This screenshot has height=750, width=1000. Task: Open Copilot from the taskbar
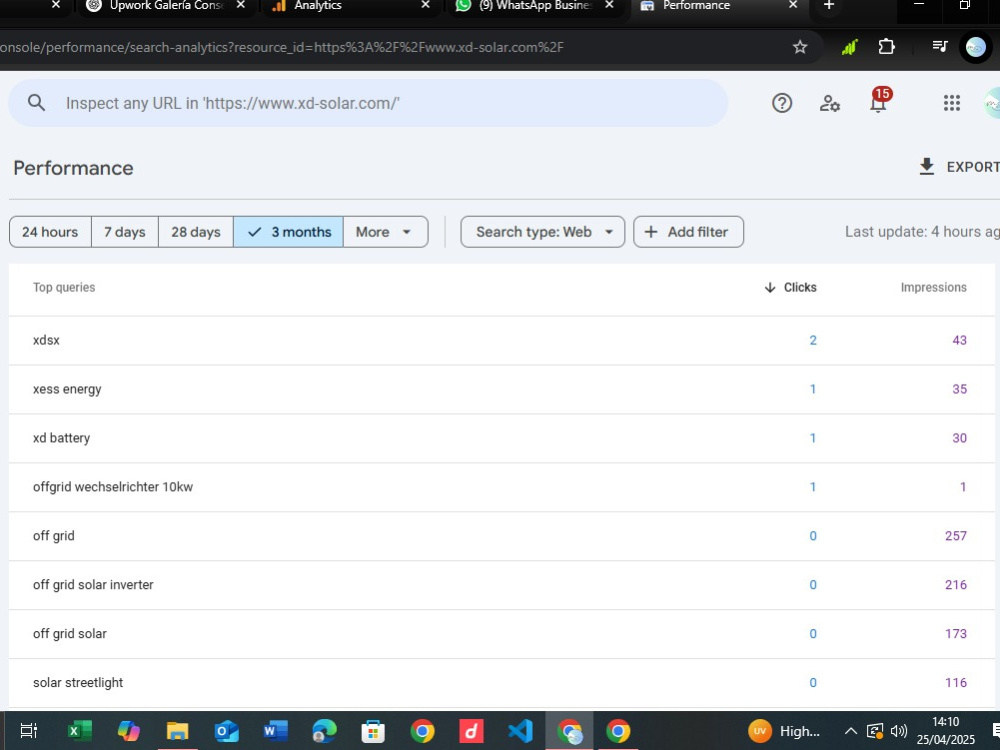click(x=128, y=730)
